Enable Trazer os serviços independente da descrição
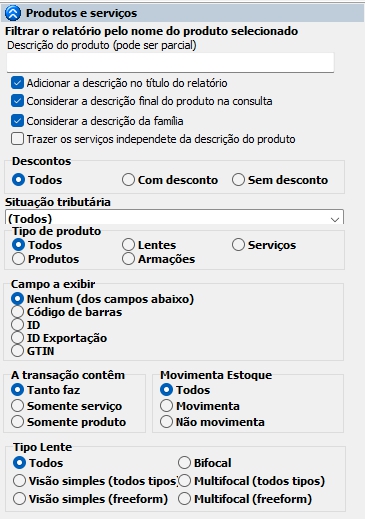 (x=17, y=139)
